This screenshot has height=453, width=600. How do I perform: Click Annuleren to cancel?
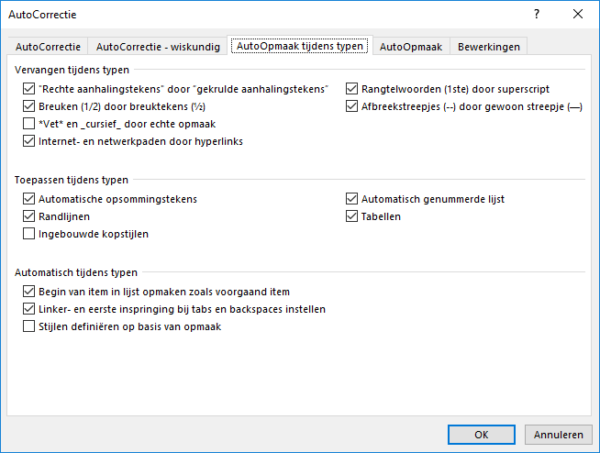coord(558,435)
